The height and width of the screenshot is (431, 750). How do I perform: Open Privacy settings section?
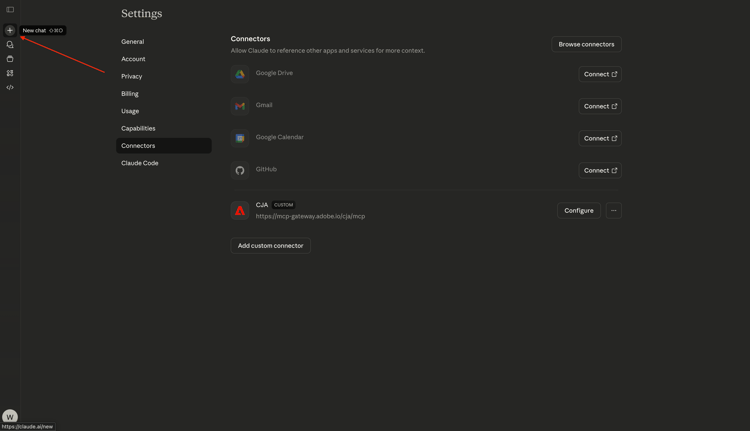(x=132, y=76)
